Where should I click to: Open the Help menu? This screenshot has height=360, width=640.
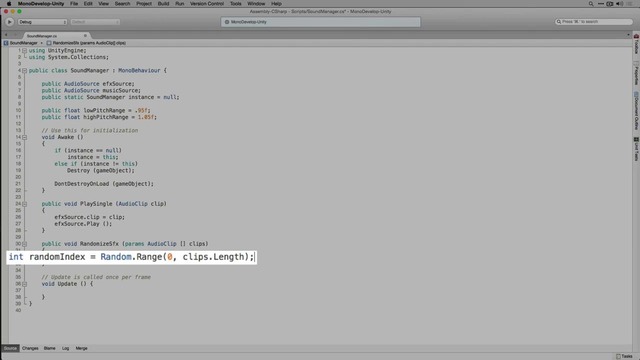(276, 4)
